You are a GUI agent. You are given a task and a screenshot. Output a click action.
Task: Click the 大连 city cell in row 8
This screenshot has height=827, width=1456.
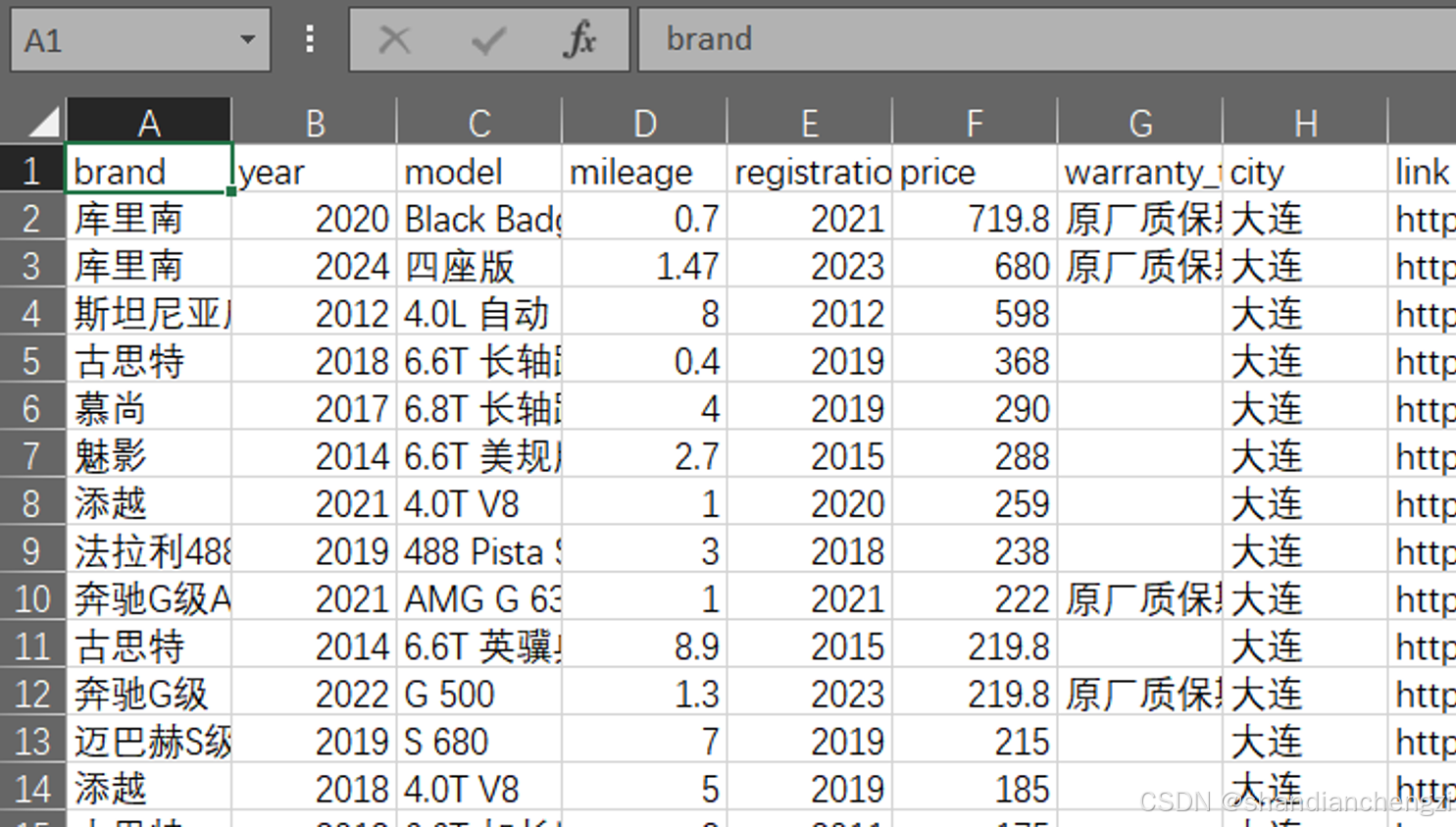[1305, 503]
